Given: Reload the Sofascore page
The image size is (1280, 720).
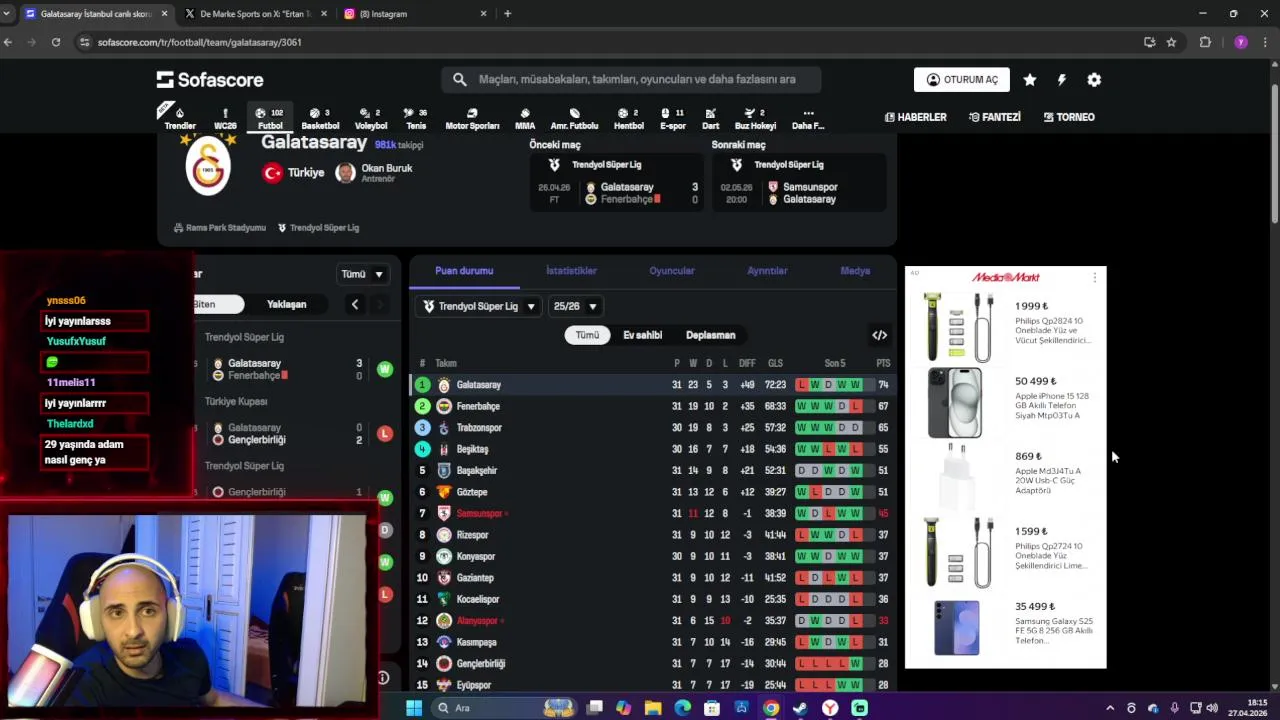Looking at the screenshot, I should point(56,42).
